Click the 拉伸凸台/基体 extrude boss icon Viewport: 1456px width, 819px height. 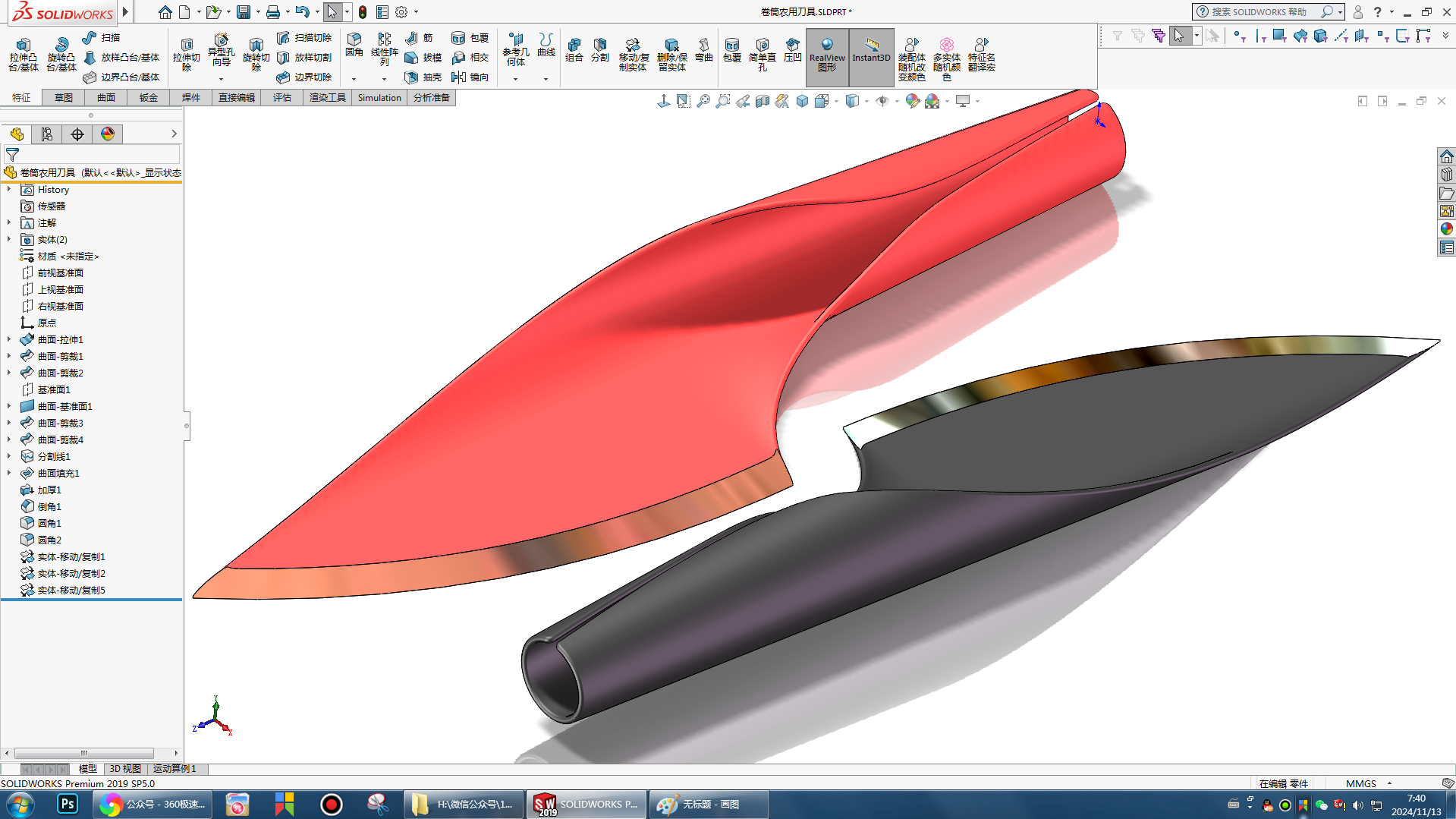pos(24,53)
